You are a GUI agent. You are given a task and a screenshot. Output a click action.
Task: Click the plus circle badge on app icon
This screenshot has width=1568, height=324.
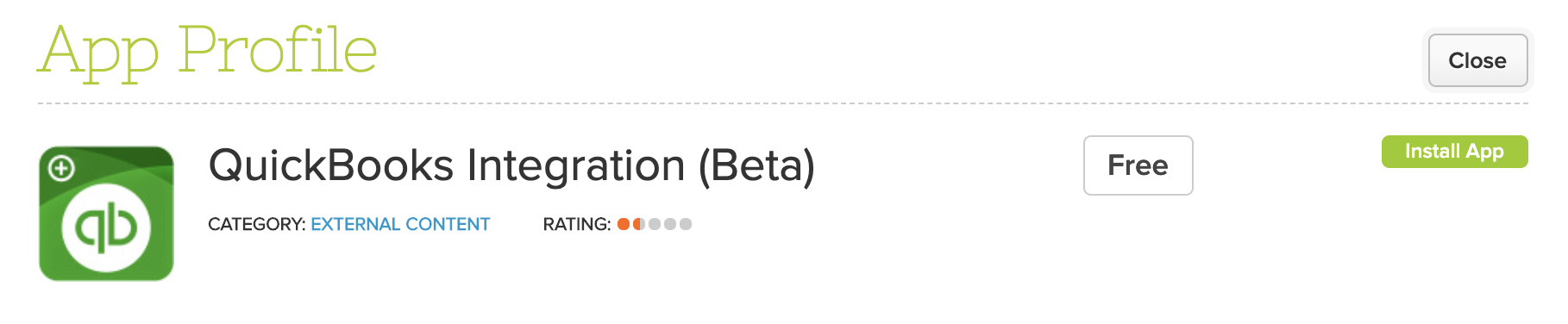click(x=61, y=168)
